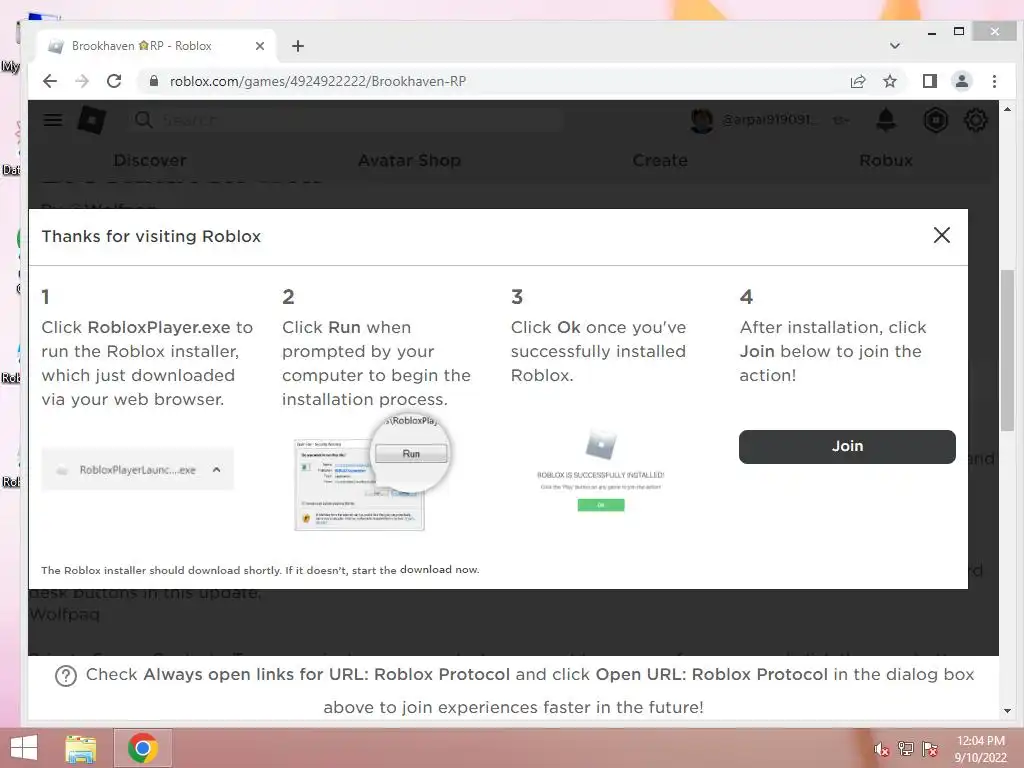Select the Brookhaven RP - Roblox tab
Screen dimensions: 1024x768
[157, 46]
